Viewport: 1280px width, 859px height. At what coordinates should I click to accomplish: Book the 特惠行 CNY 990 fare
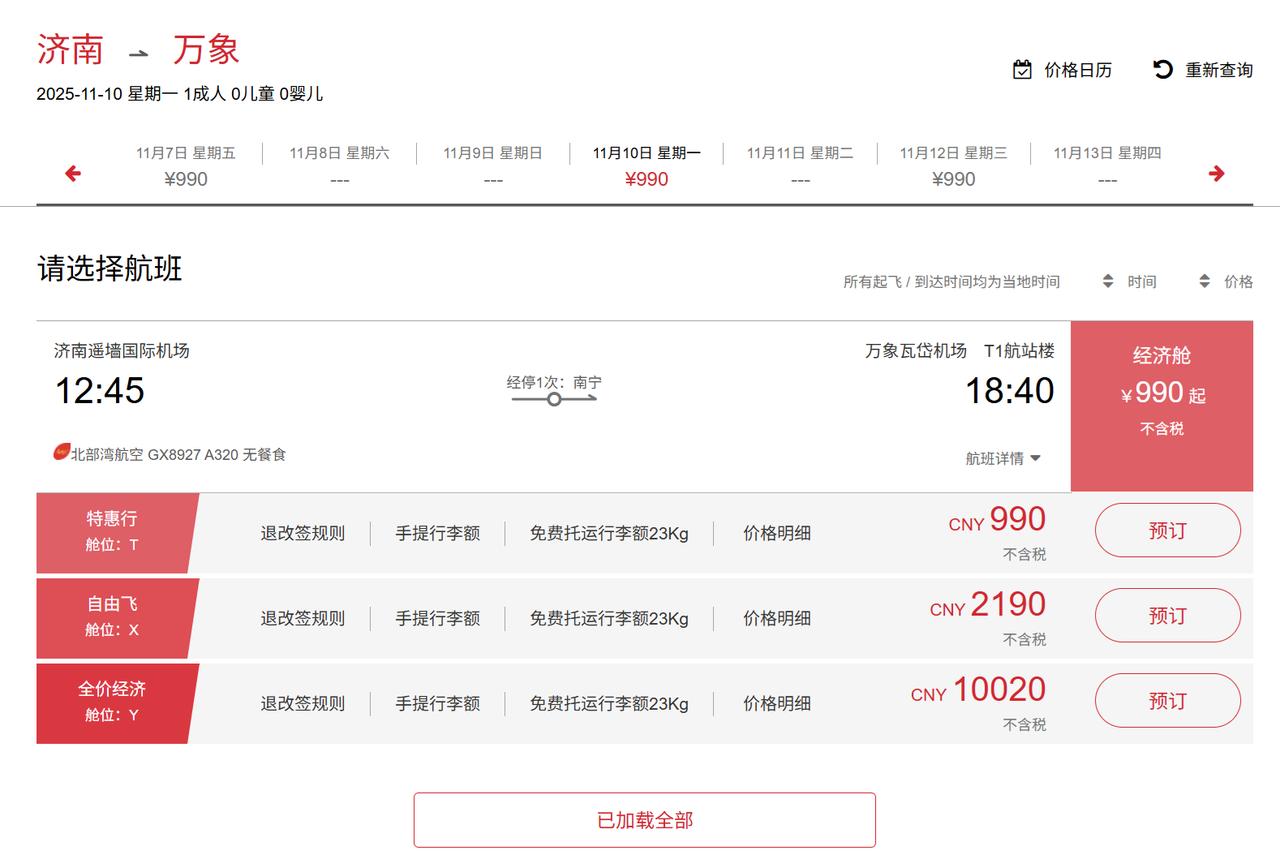click(x=1167, y=531)
